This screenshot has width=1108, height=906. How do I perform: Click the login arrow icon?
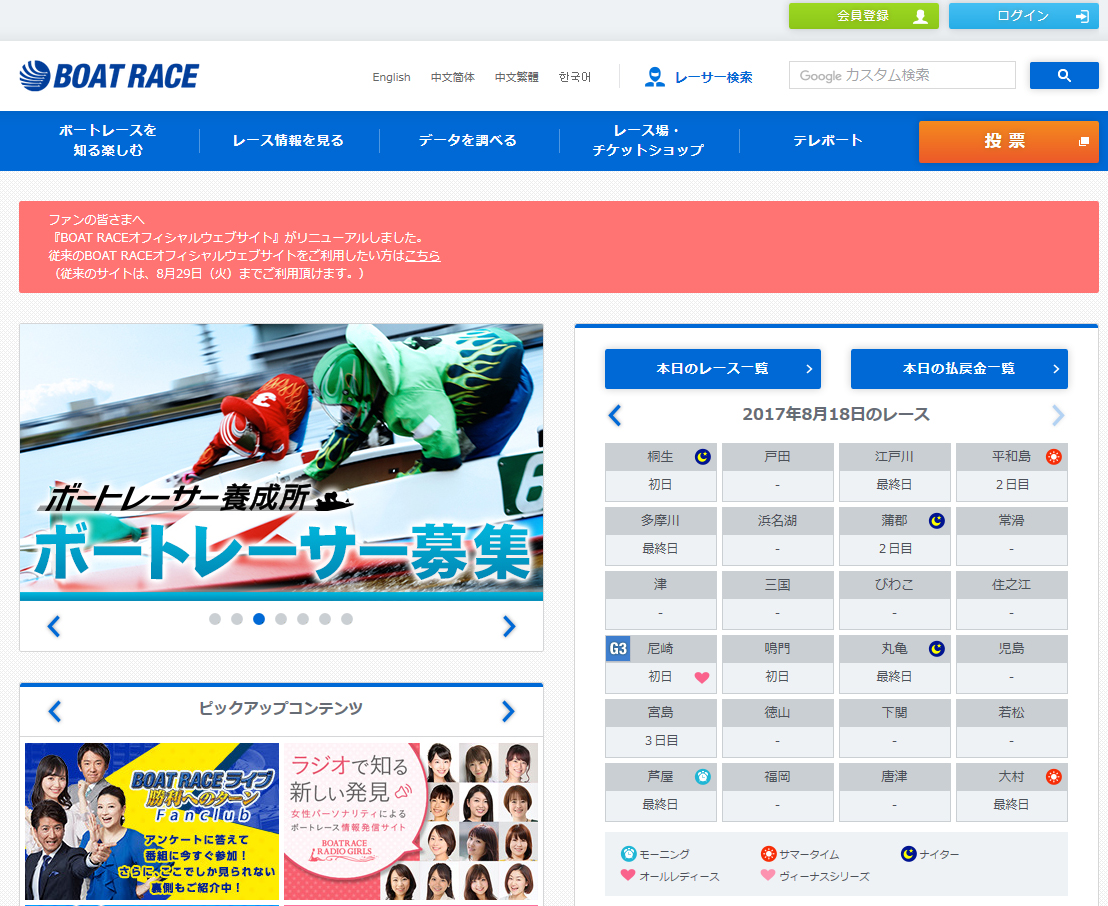(x=1082, y=16)
